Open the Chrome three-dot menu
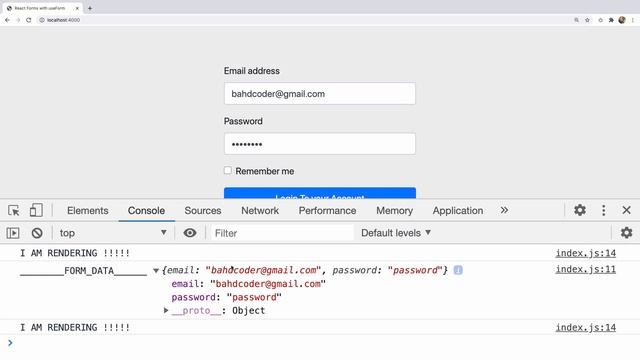The height and width of the screenshot is (360, 640). (x=633, y=20)
